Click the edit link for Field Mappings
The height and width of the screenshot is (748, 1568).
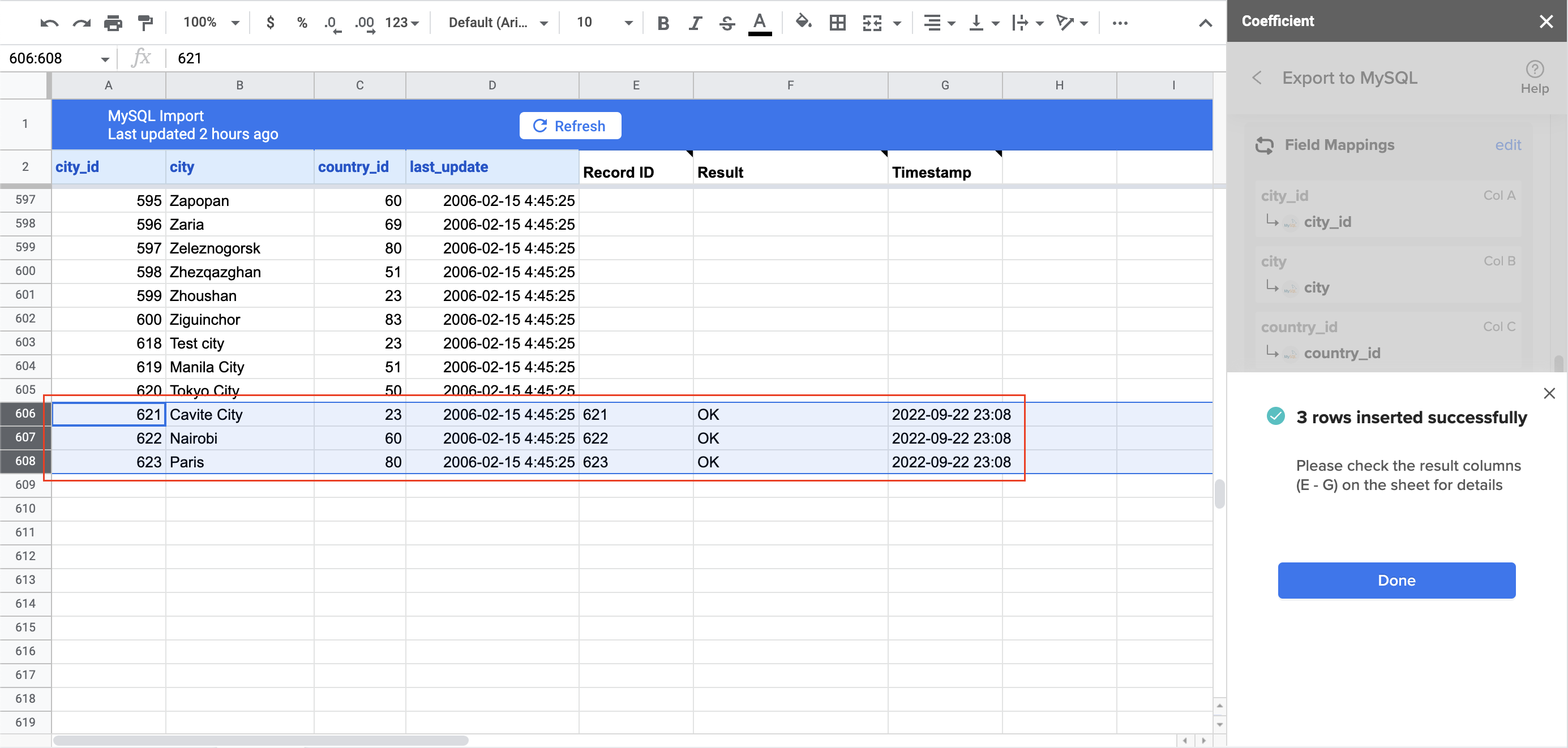coord(1508,145)
